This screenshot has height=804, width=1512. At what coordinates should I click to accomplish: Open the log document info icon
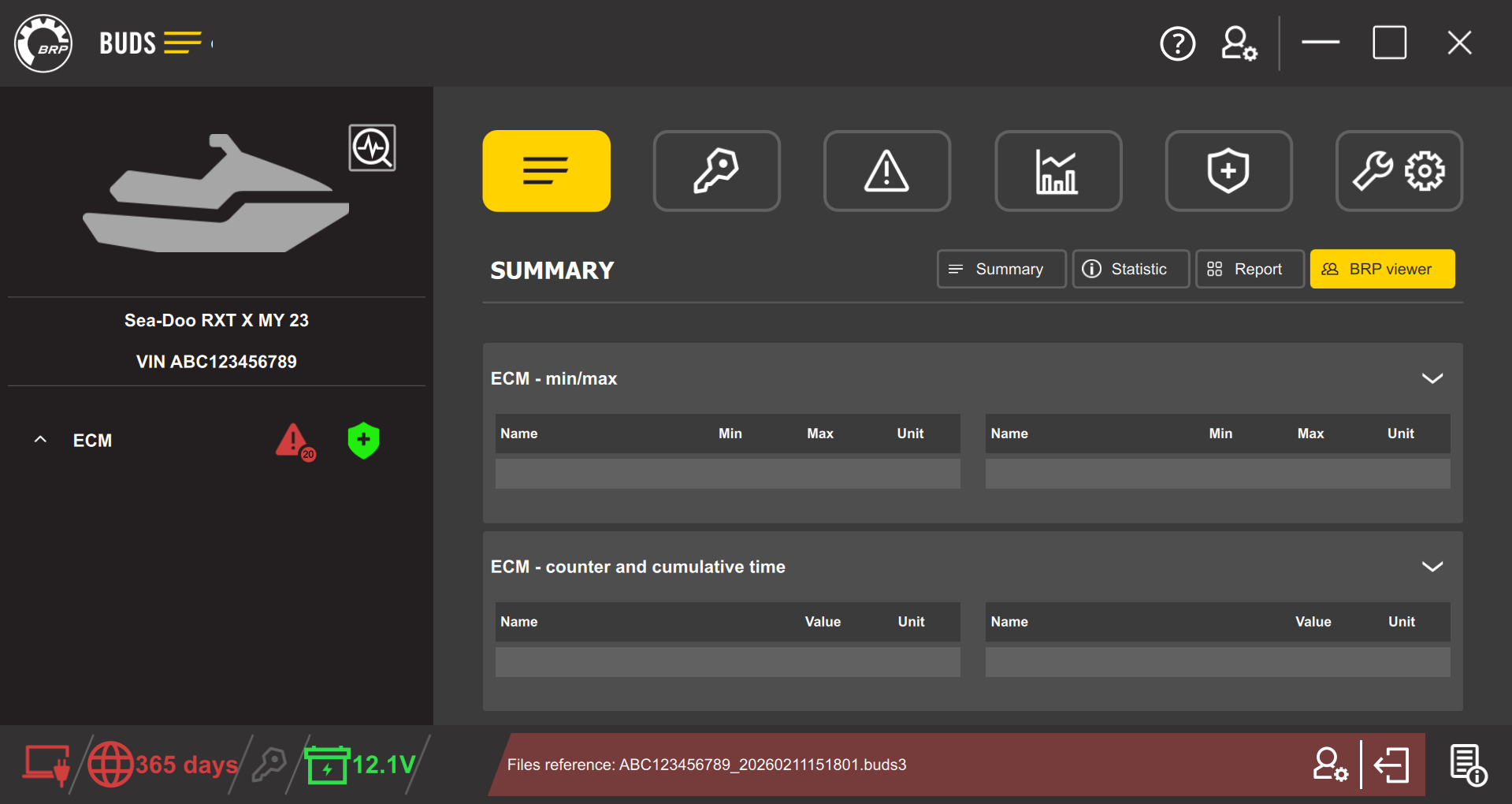click(x=1467, y=765)
